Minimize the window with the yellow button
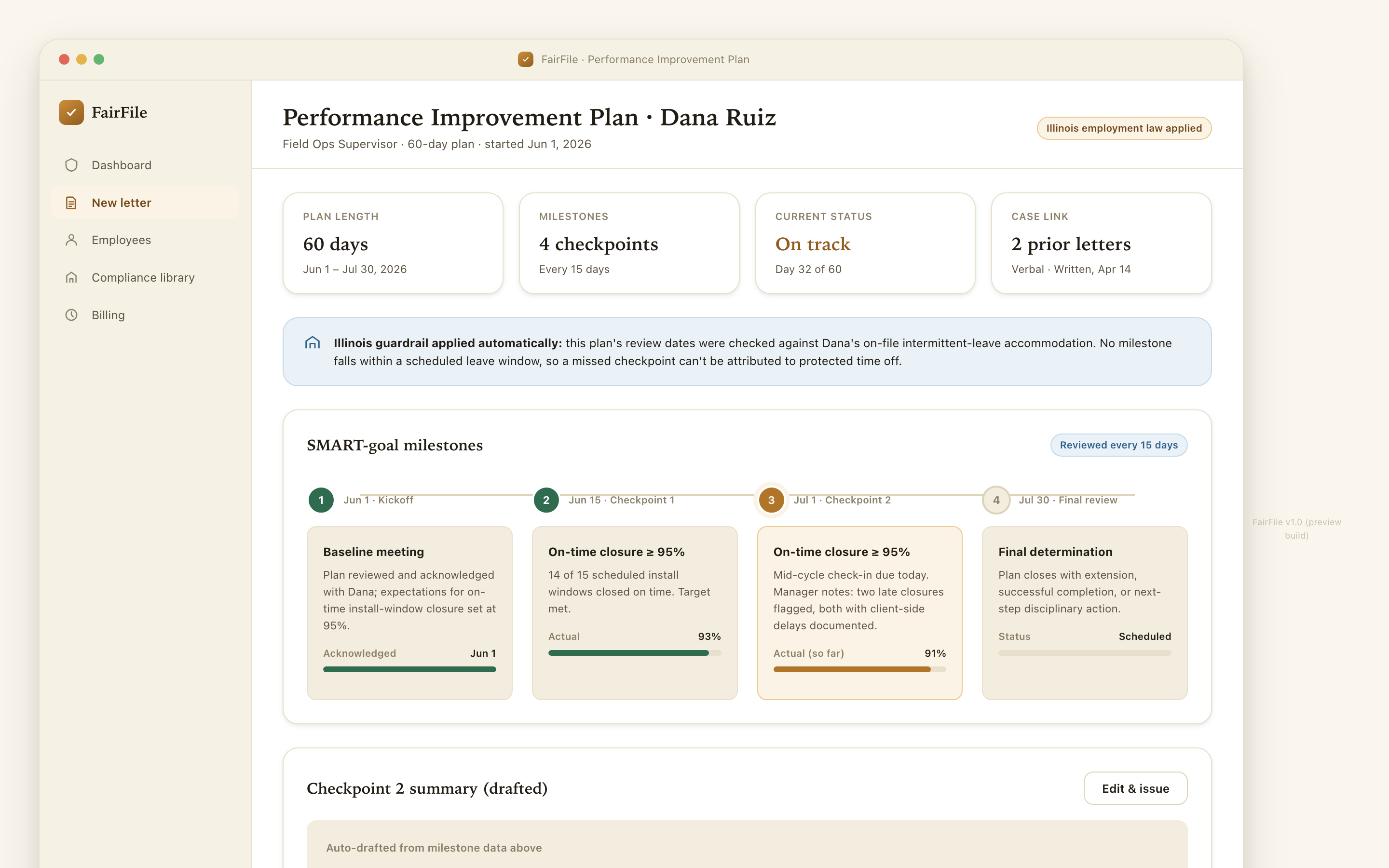This screenshot has width=1389, height=868. pyautogui.click(x=82, y=59)
